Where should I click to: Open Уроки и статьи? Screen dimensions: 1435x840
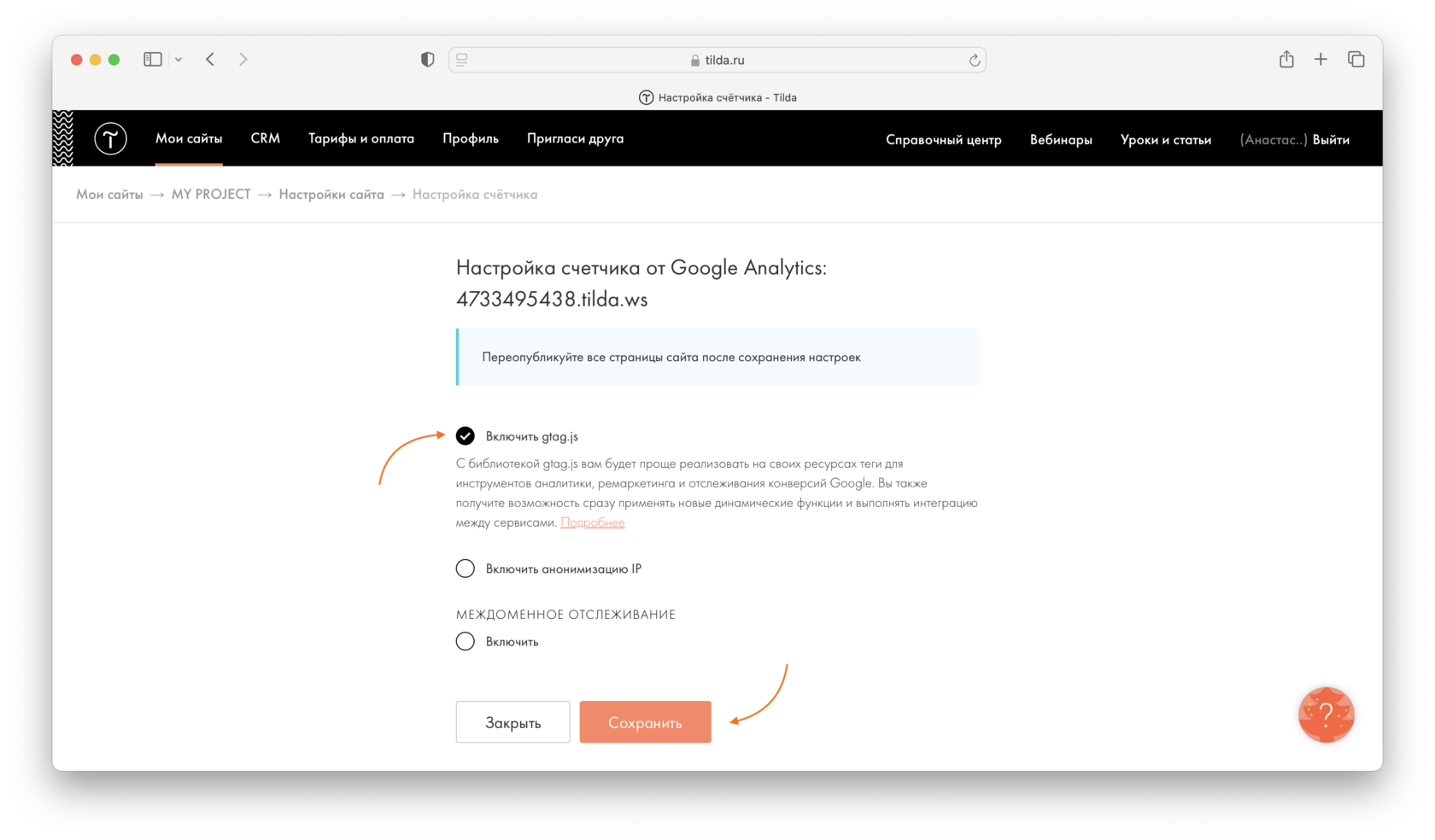tap(1166, 140)
